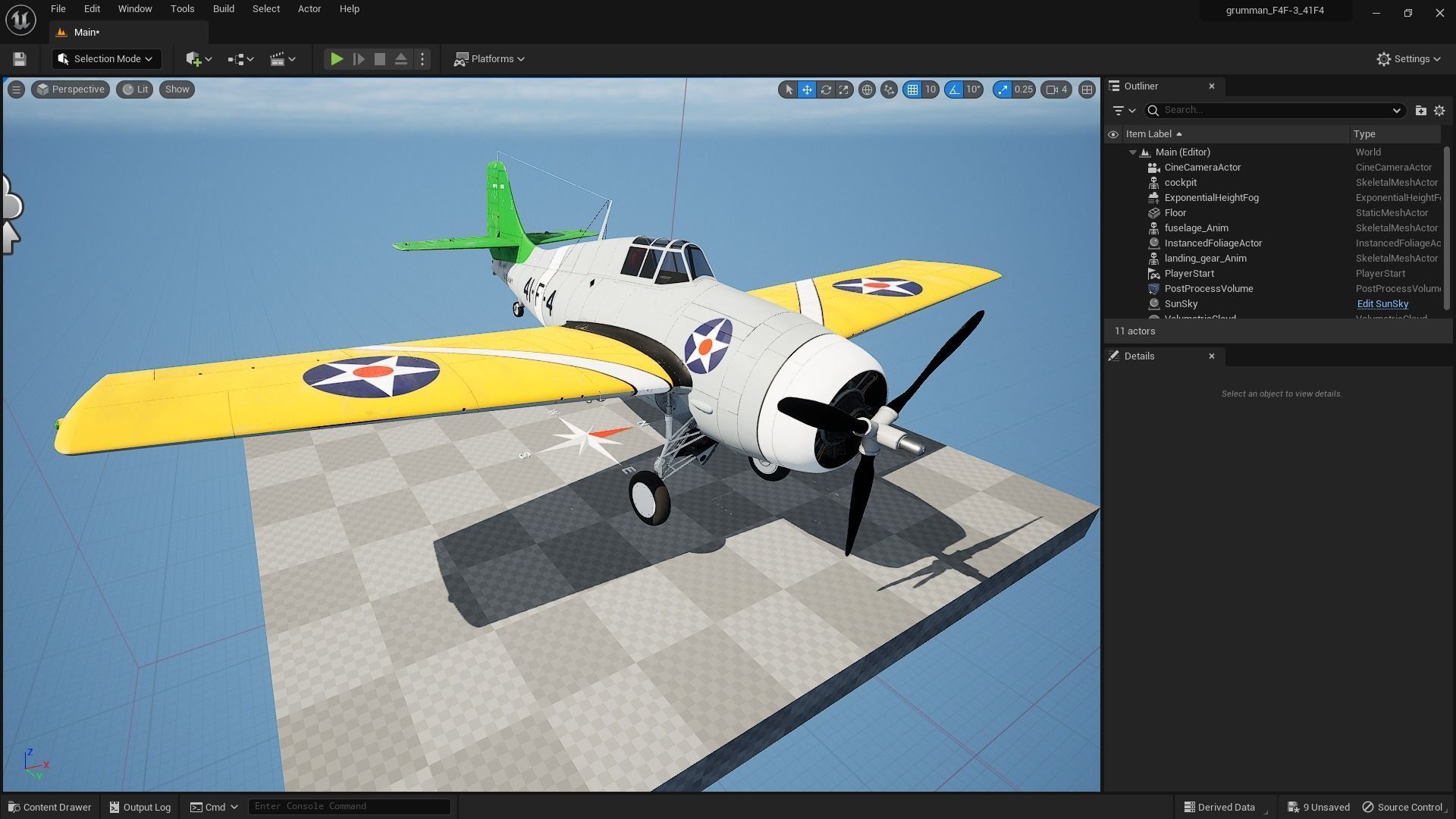Close the Outliner panel tab
The width and height of the screenshot is (1456, 819).
1212,86
